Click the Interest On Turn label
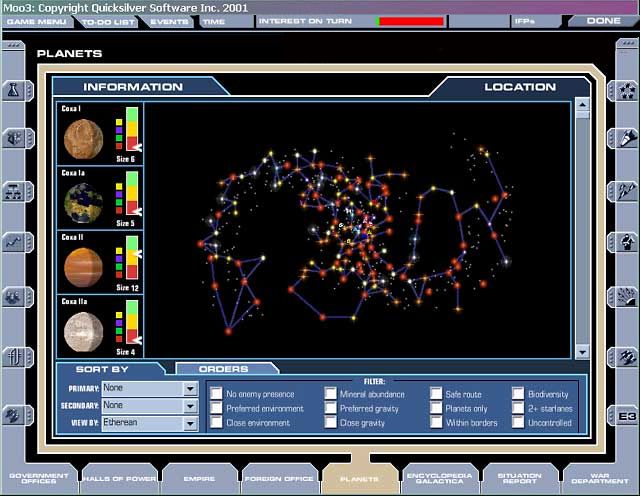640x496 pixels. (305, 21)
